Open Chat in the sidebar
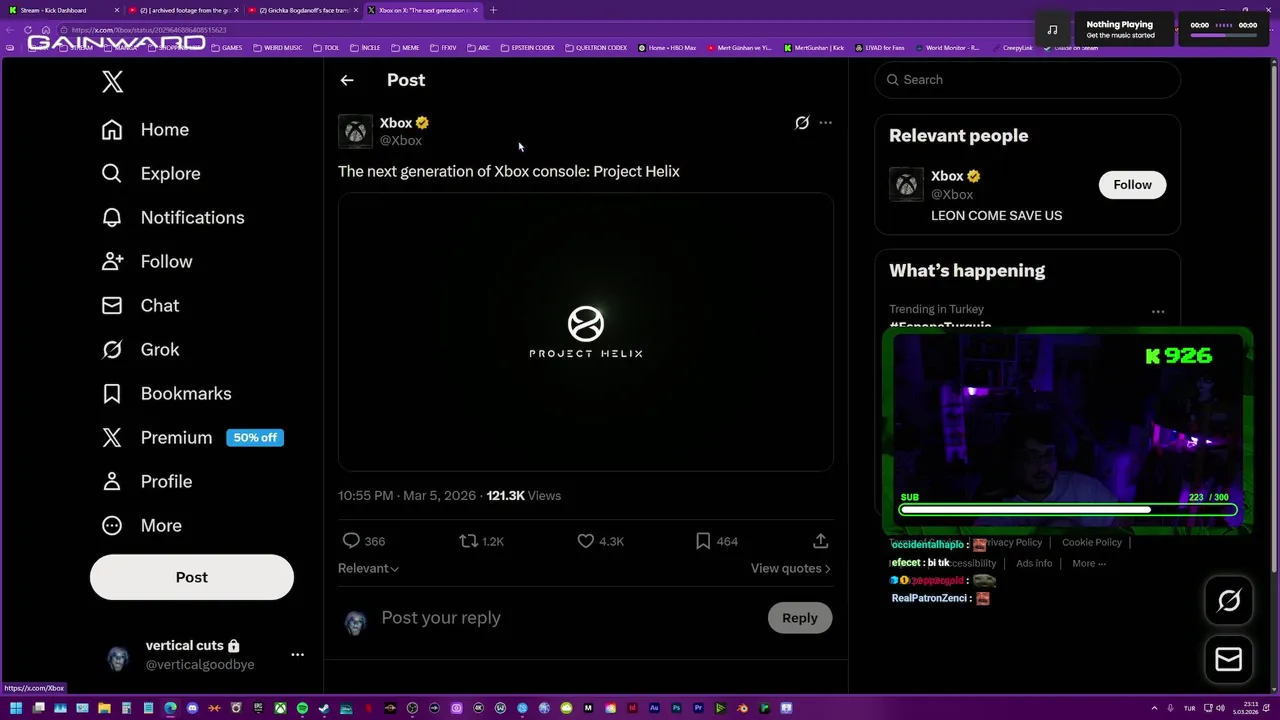Screen dimensions: 1280x720 pyautogui.click(x=141, y=306)
